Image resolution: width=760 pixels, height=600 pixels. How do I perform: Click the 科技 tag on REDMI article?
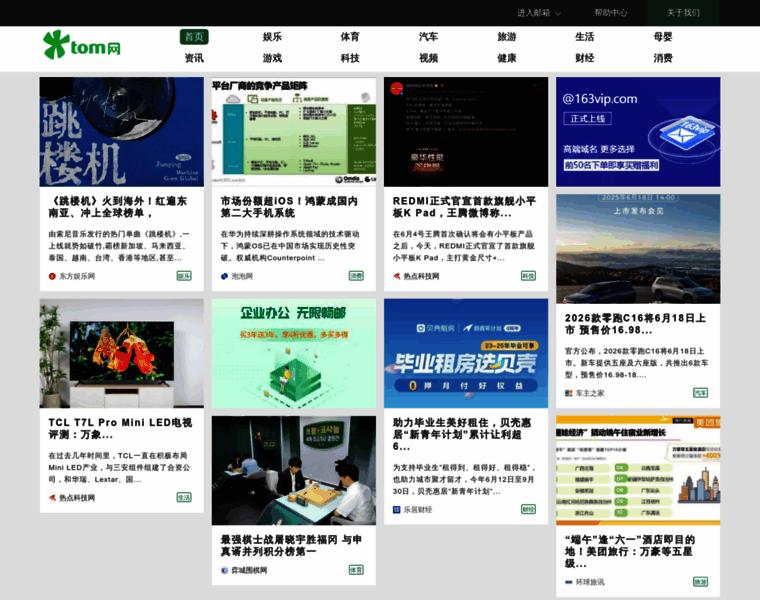528,276
